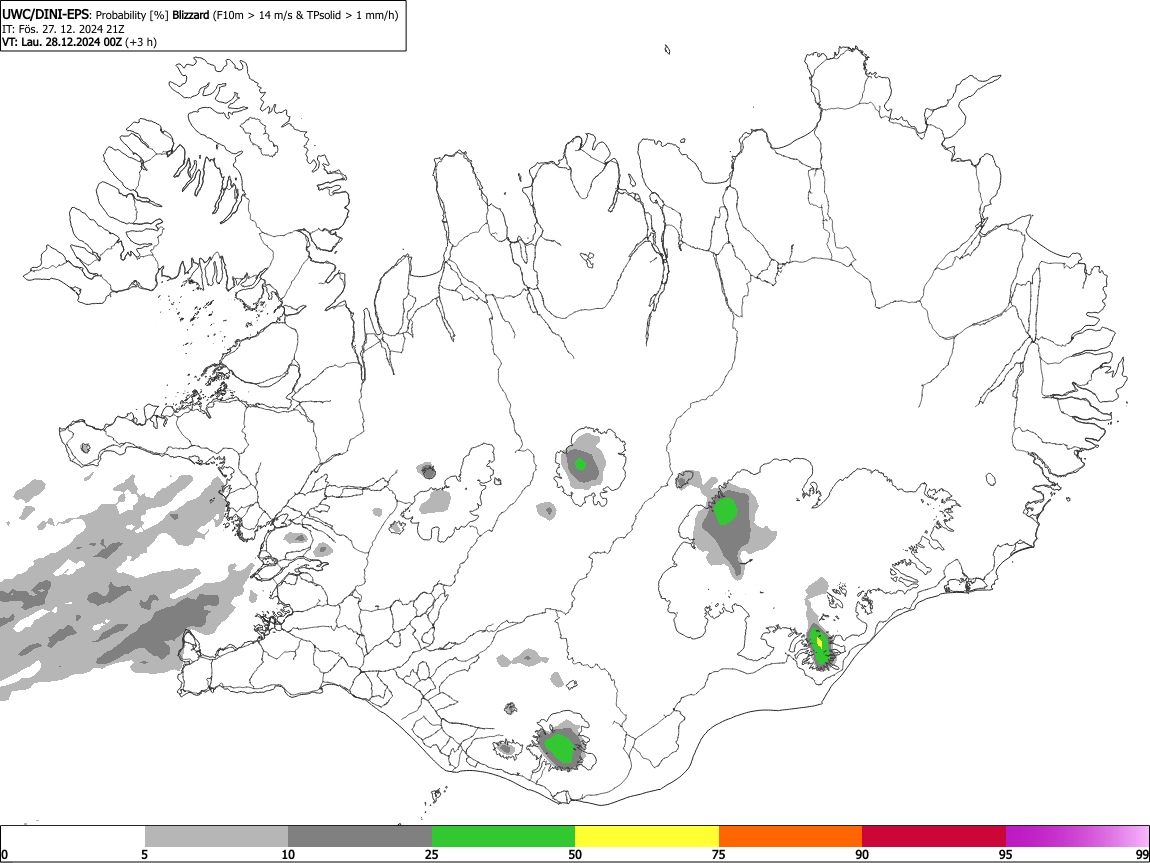The width and height of the screenshot is (1150, 863).
Task: Click the 'F10m > 14 m/s' criterion text
Action: (x=253, y=15)
